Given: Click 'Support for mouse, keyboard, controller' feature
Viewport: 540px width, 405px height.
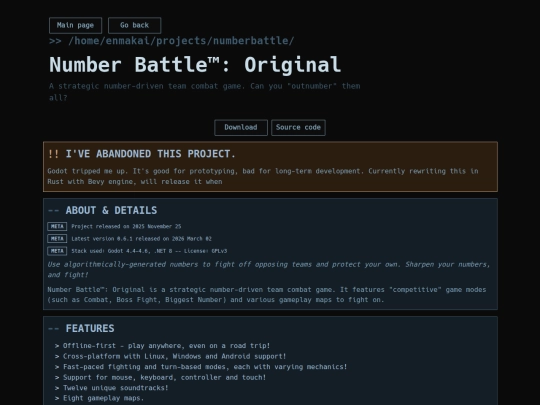Looking at the screenshot, I should click(164, 377).
